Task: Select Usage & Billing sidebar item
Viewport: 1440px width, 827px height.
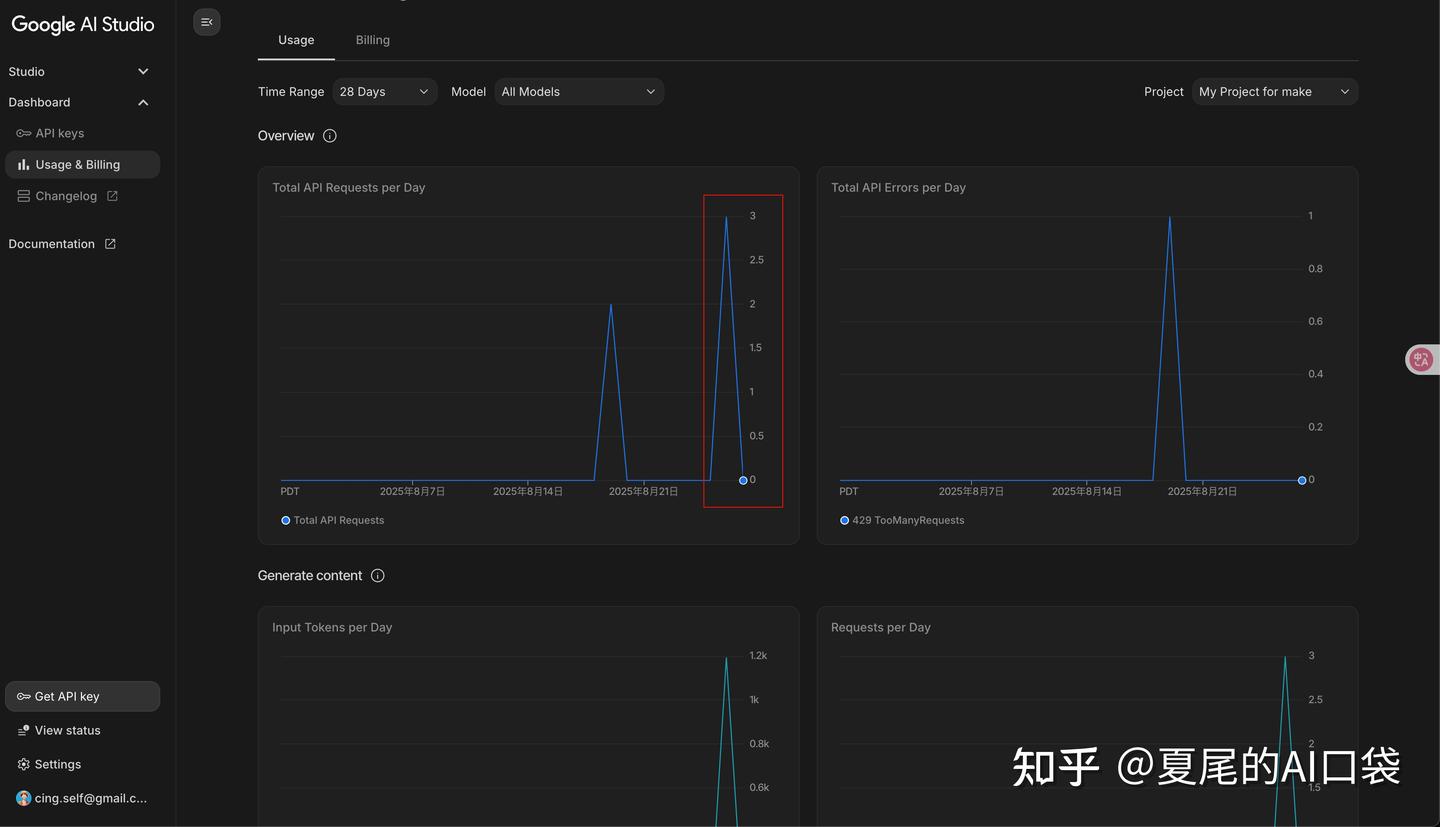Action: point(82,164)
